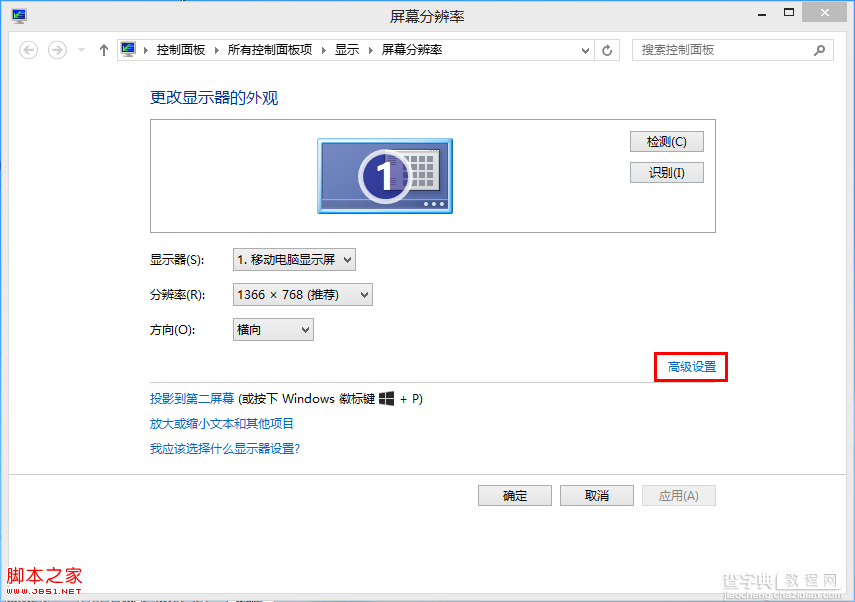Click 所有控制面板项 breadcrumb

pos(270,50)
